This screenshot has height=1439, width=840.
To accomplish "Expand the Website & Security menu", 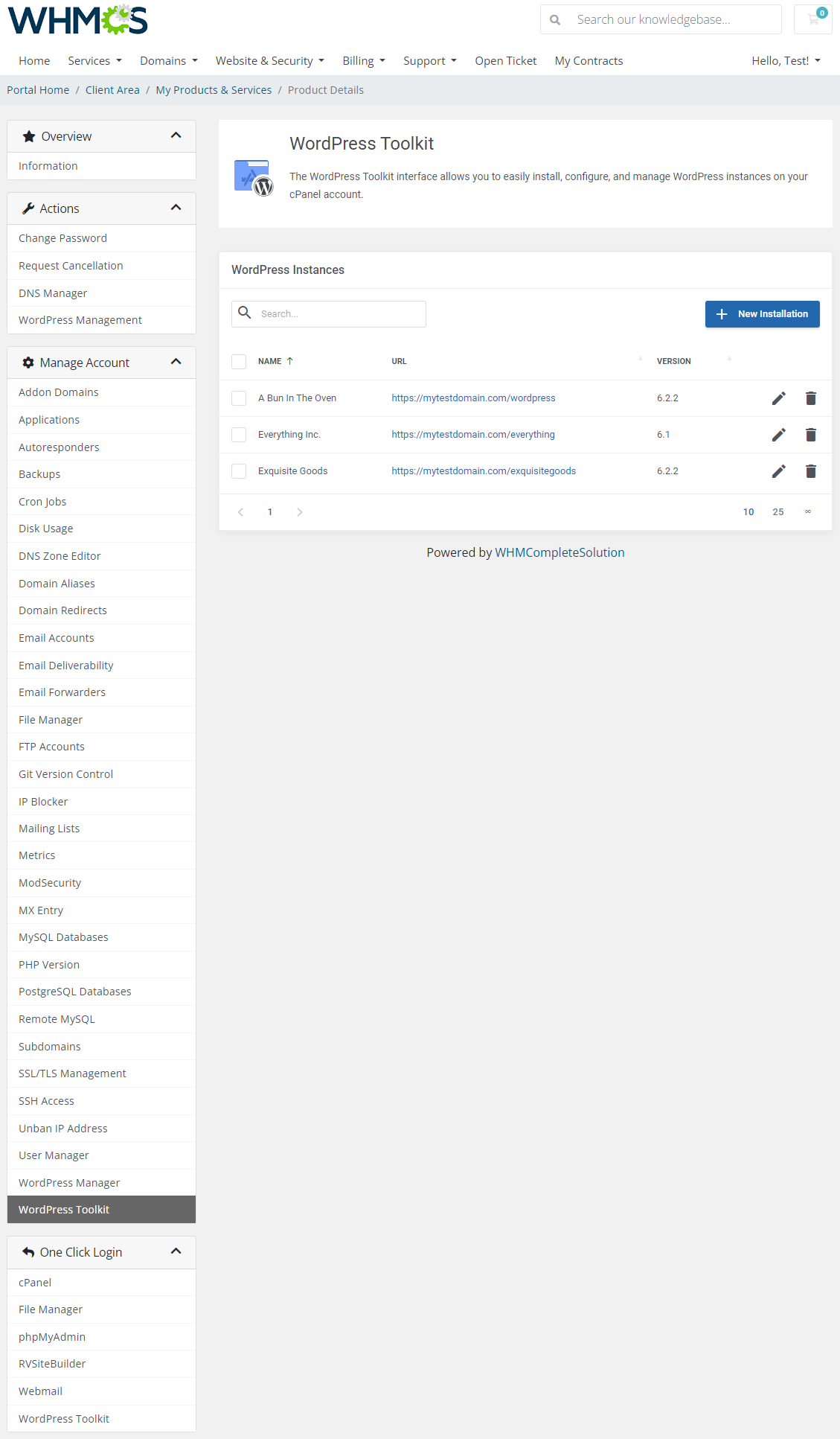I will coord(269,61).
